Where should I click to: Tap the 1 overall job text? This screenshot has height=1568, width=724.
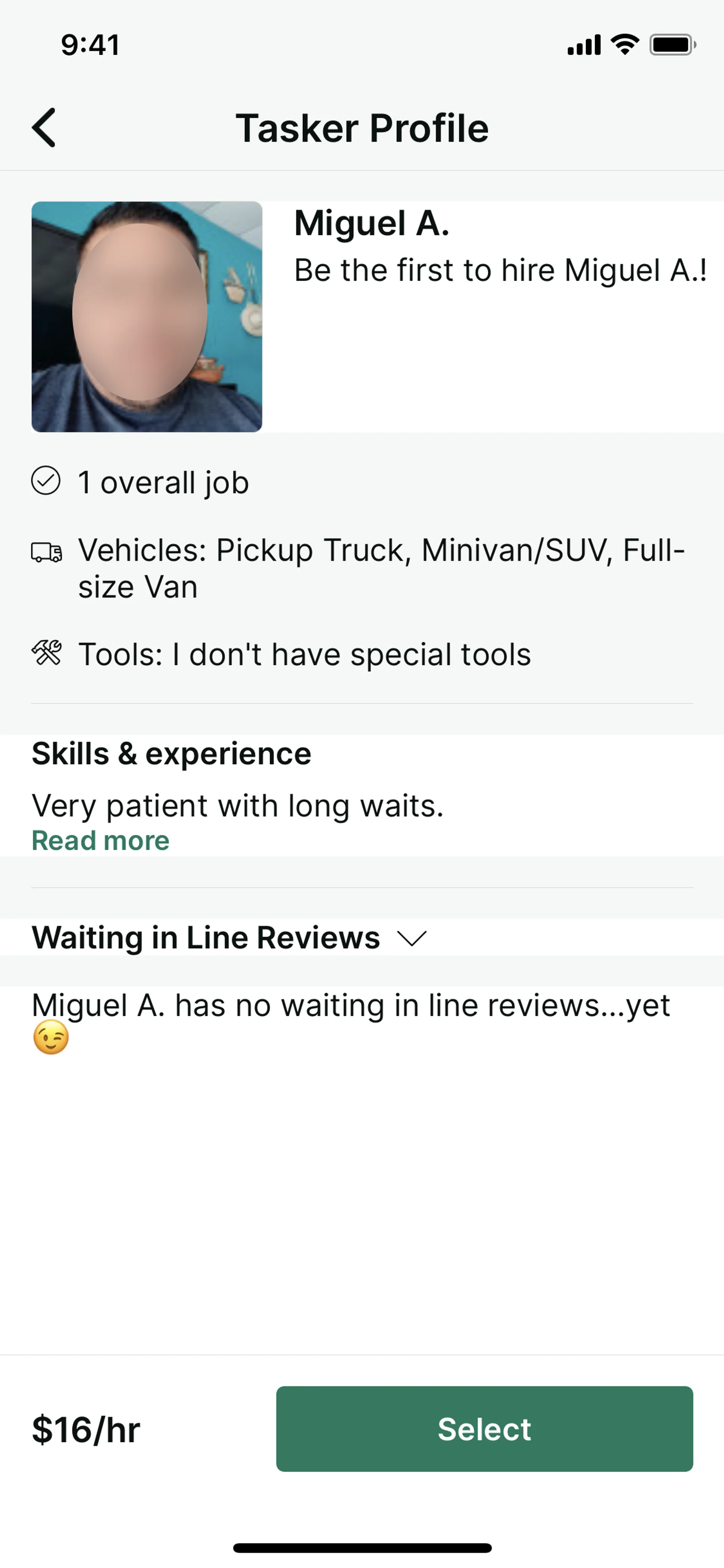[163, 483]
